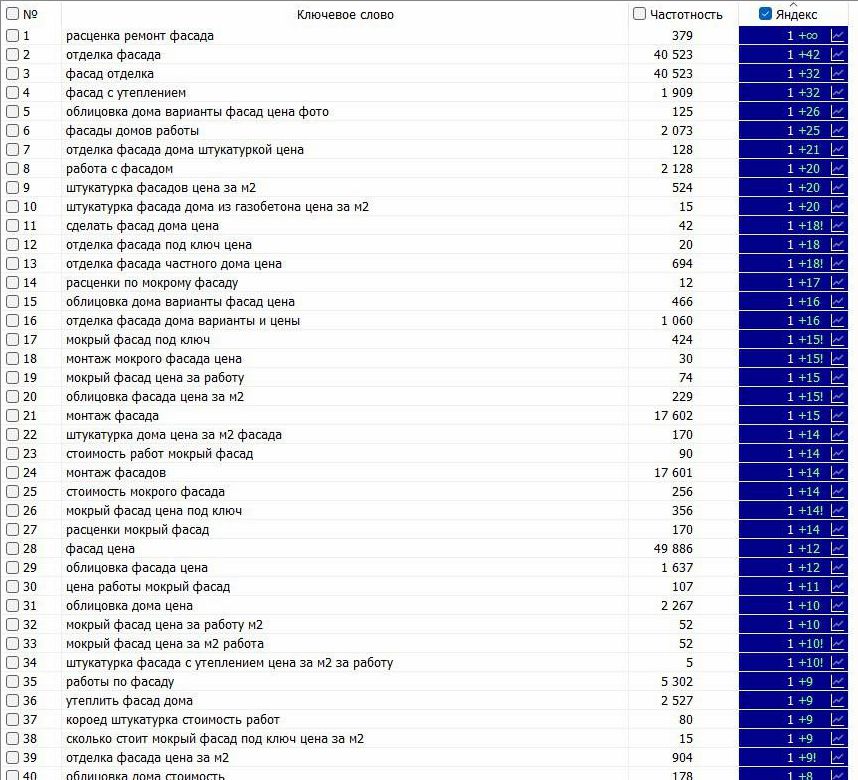Open chart icon for 'фасад цена' row

pos(838,549)
